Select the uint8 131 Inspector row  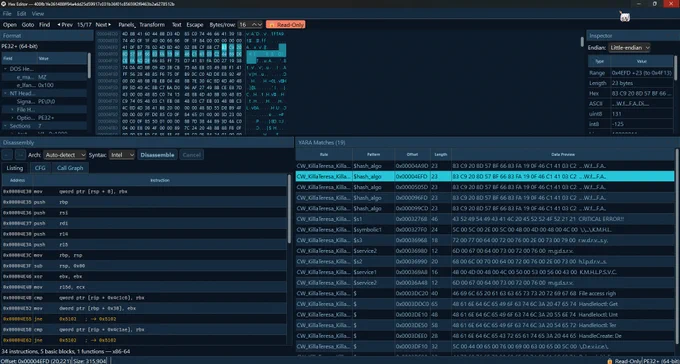[x=631, y=114]
